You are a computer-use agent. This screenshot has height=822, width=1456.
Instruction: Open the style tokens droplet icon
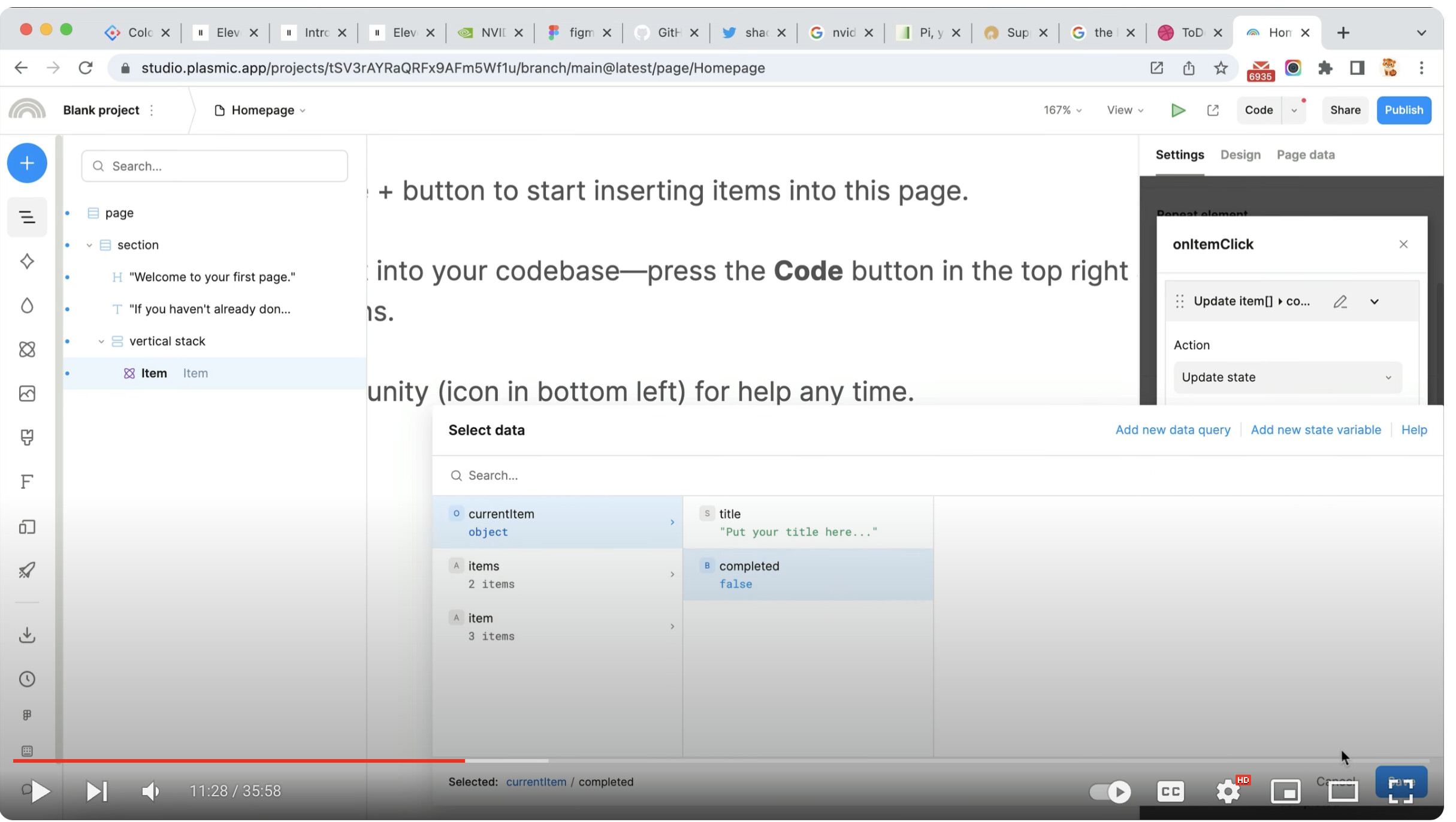pos(27,306)
